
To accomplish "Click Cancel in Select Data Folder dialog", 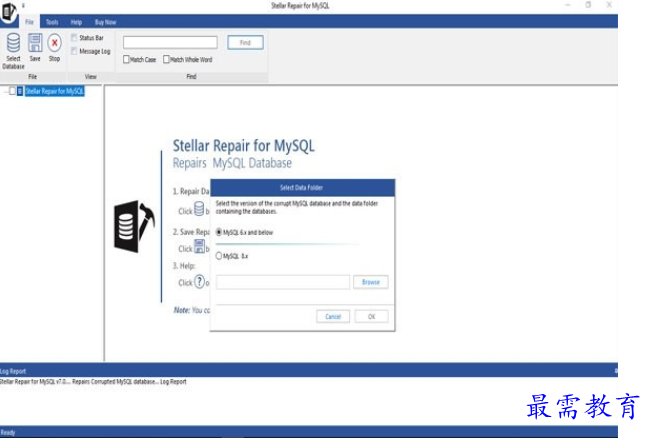I will point(333,317).
